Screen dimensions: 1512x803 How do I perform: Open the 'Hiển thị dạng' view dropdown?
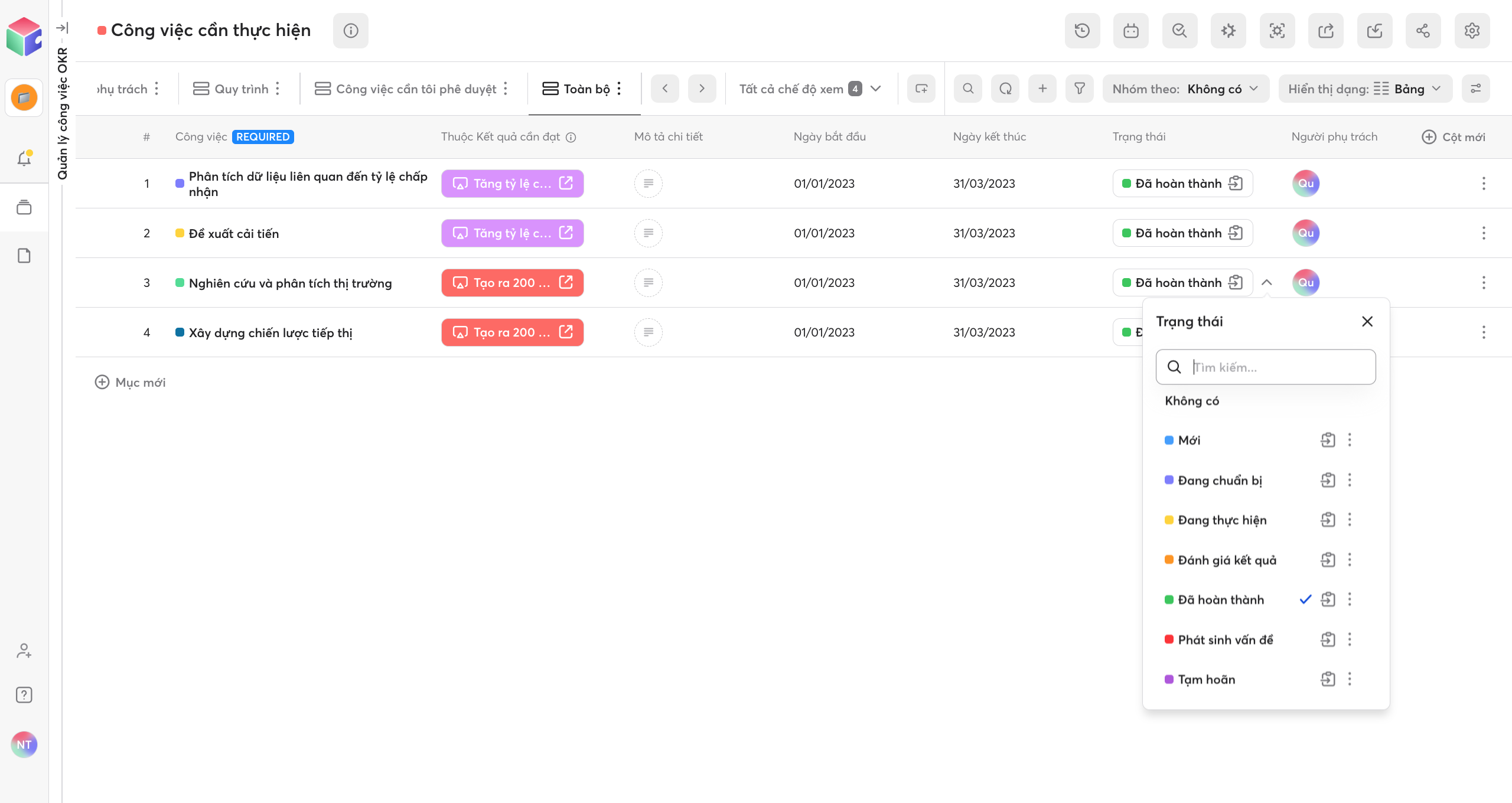[x=1365, y=89]
